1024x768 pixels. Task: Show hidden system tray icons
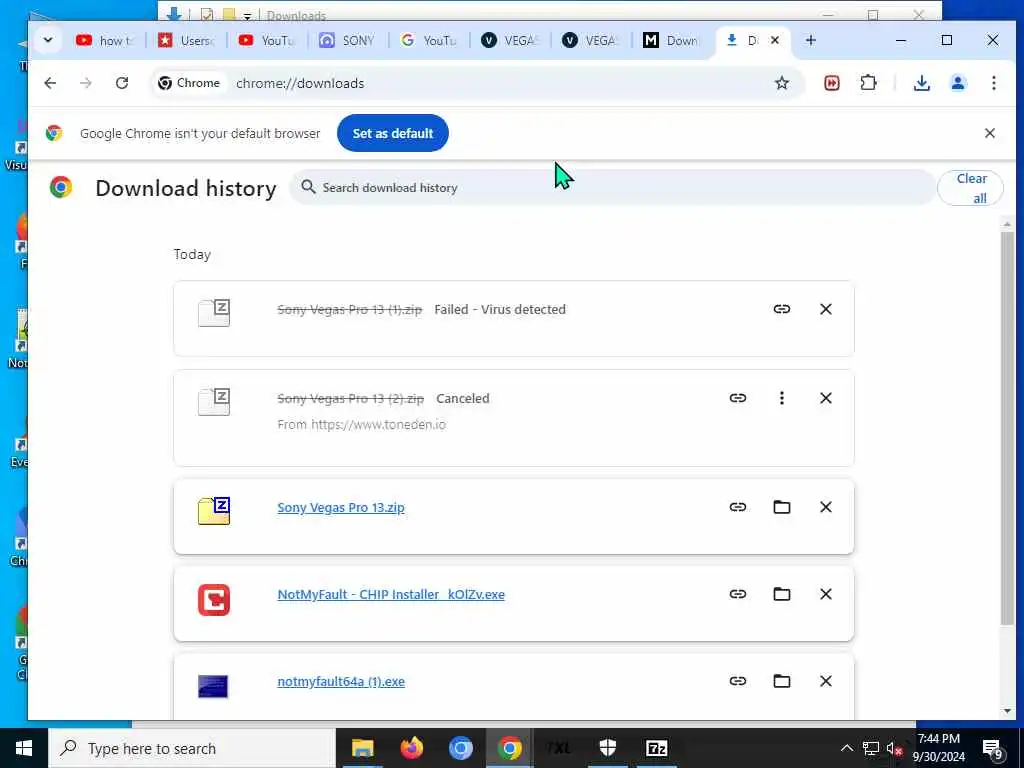pos(846,748)
